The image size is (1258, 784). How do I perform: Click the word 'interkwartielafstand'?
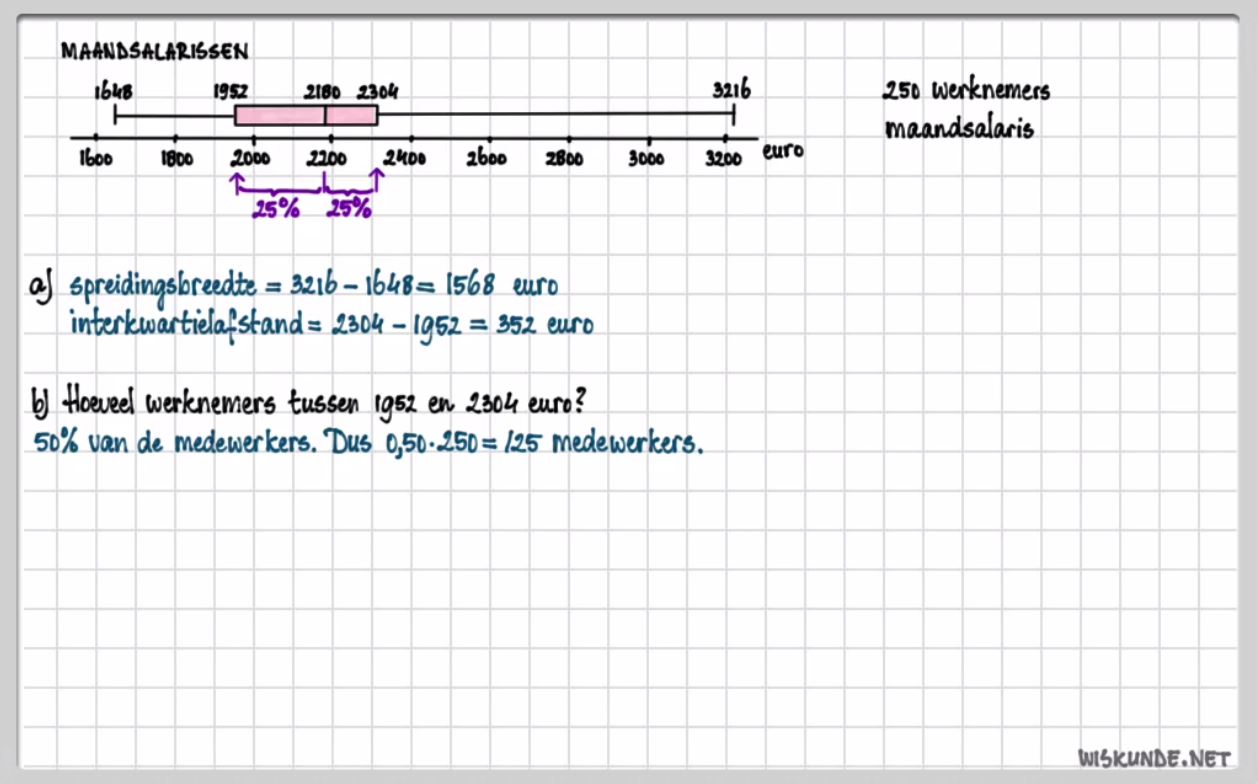click(x=186, y=325)
